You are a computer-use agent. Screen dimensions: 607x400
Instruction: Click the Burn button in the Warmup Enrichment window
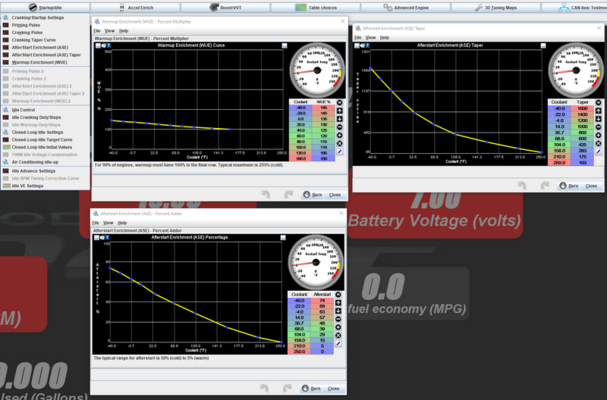click(313, 194)
